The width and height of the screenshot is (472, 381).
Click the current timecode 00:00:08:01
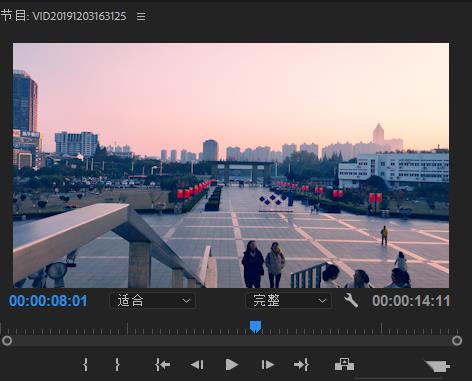click(x=48, y=301)
